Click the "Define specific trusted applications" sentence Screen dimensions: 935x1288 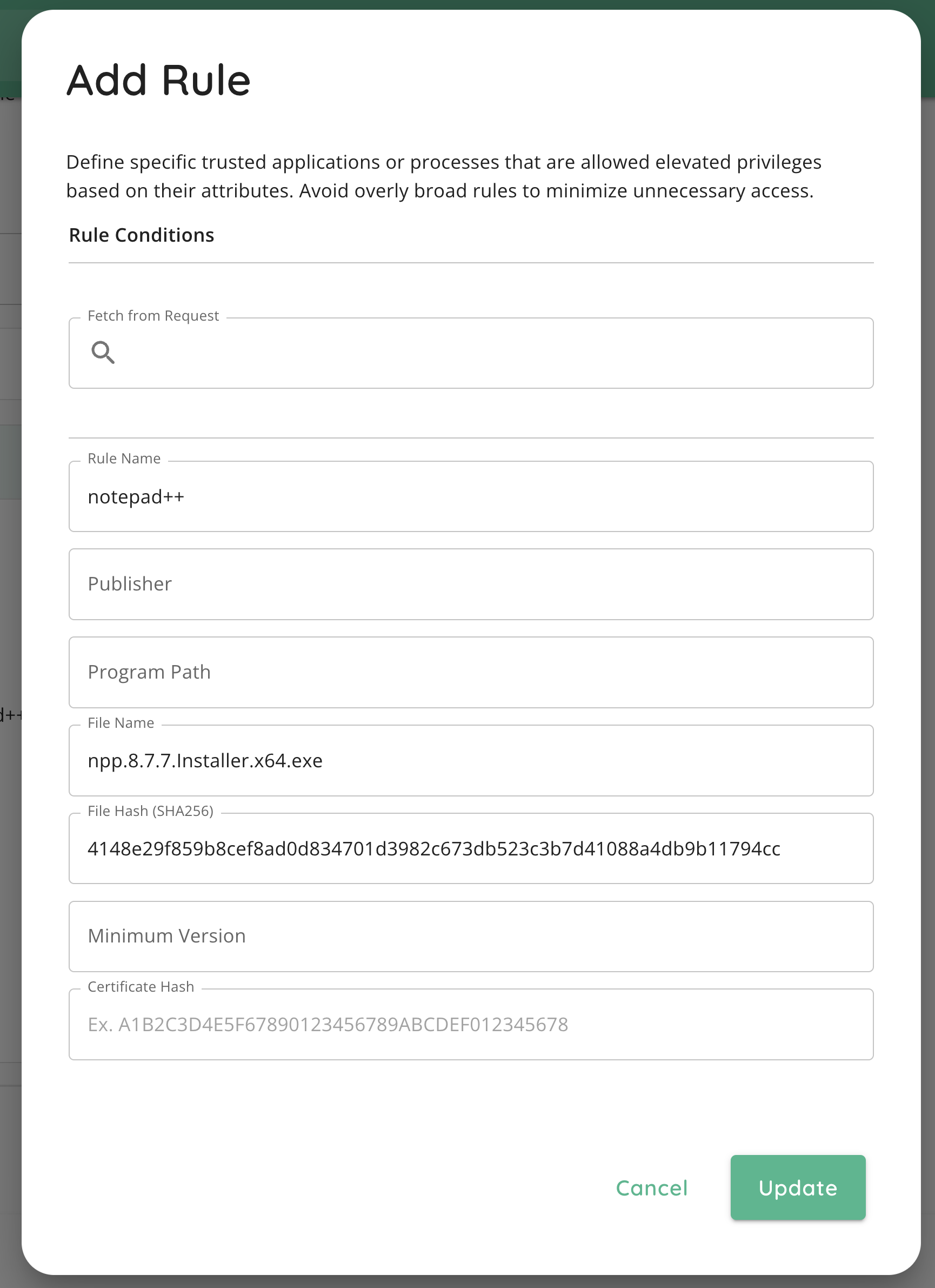coord(443,162)
